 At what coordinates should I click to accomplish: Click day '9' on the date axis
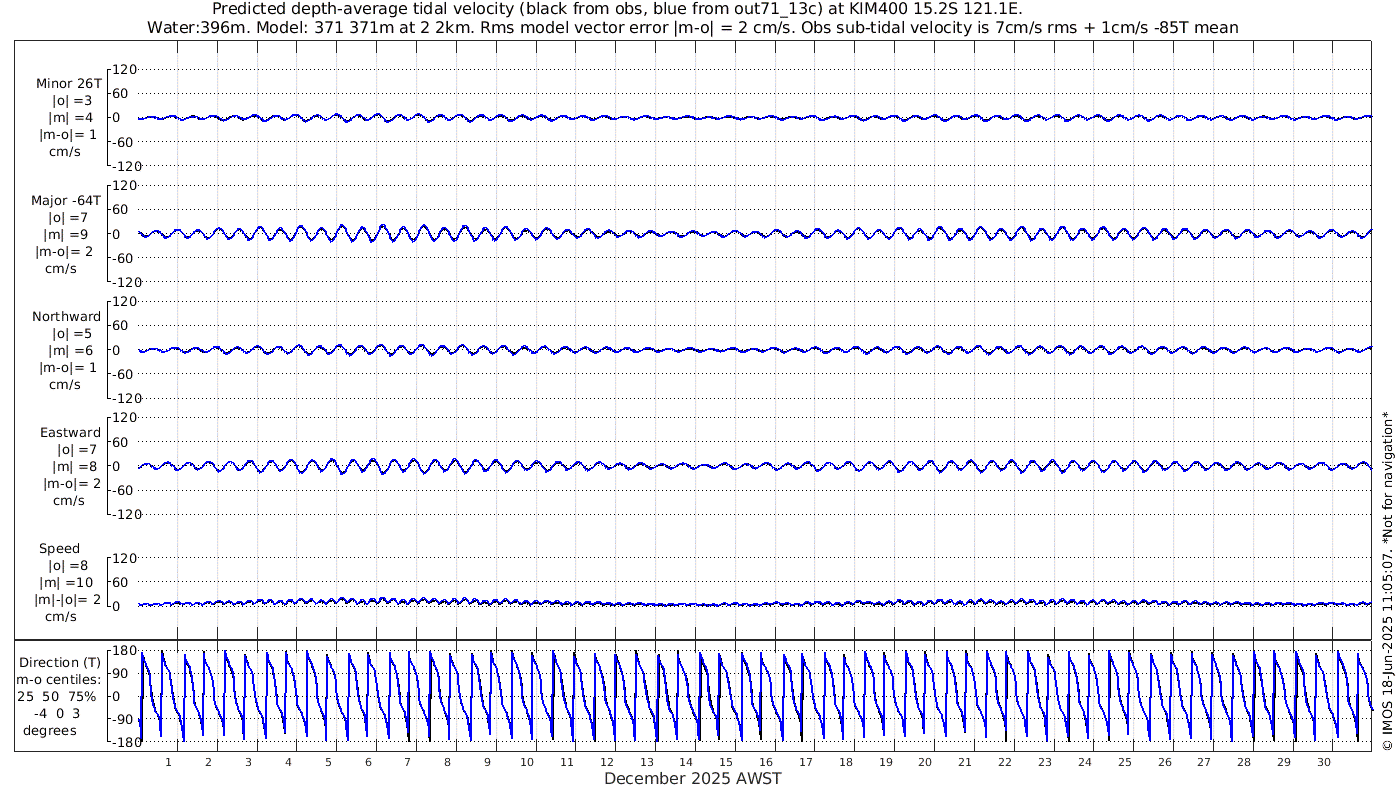(487, 762)
